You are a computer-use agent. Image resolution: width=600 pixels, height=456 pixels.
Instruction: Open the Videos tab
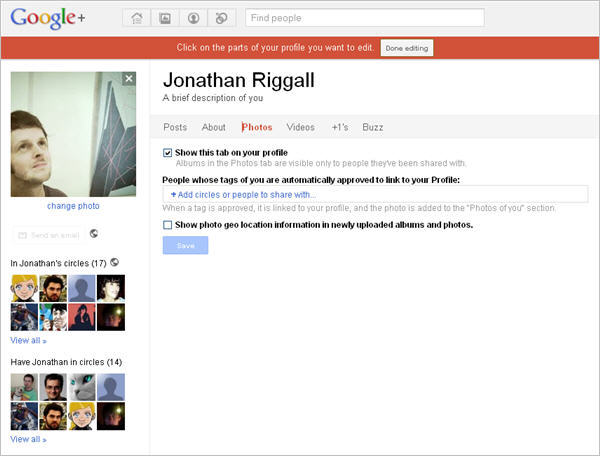pos(300,127)
